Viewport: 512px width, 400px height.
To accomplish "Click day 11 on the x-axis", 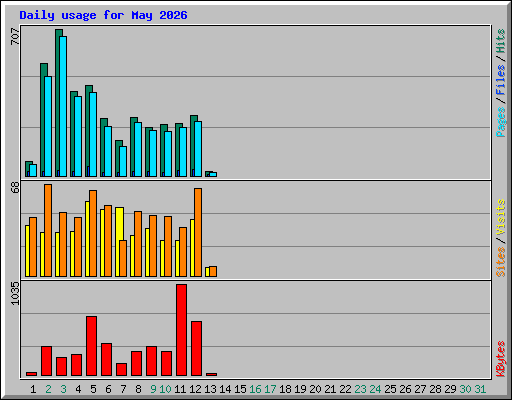I will pyautogui.click(x=180, y=389).
